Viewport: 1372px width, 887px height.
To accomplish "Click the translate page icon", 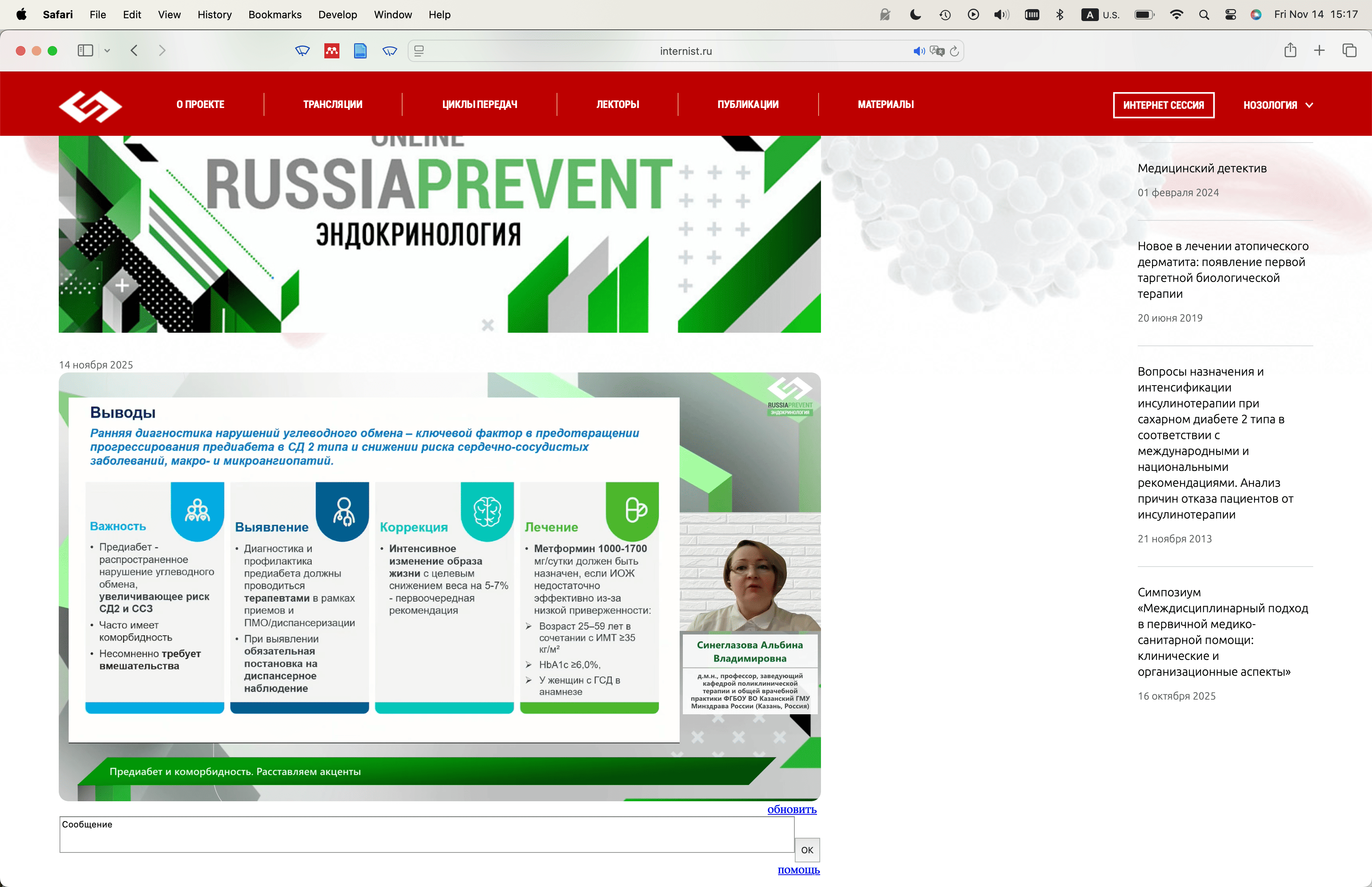I will click(937, 51).
